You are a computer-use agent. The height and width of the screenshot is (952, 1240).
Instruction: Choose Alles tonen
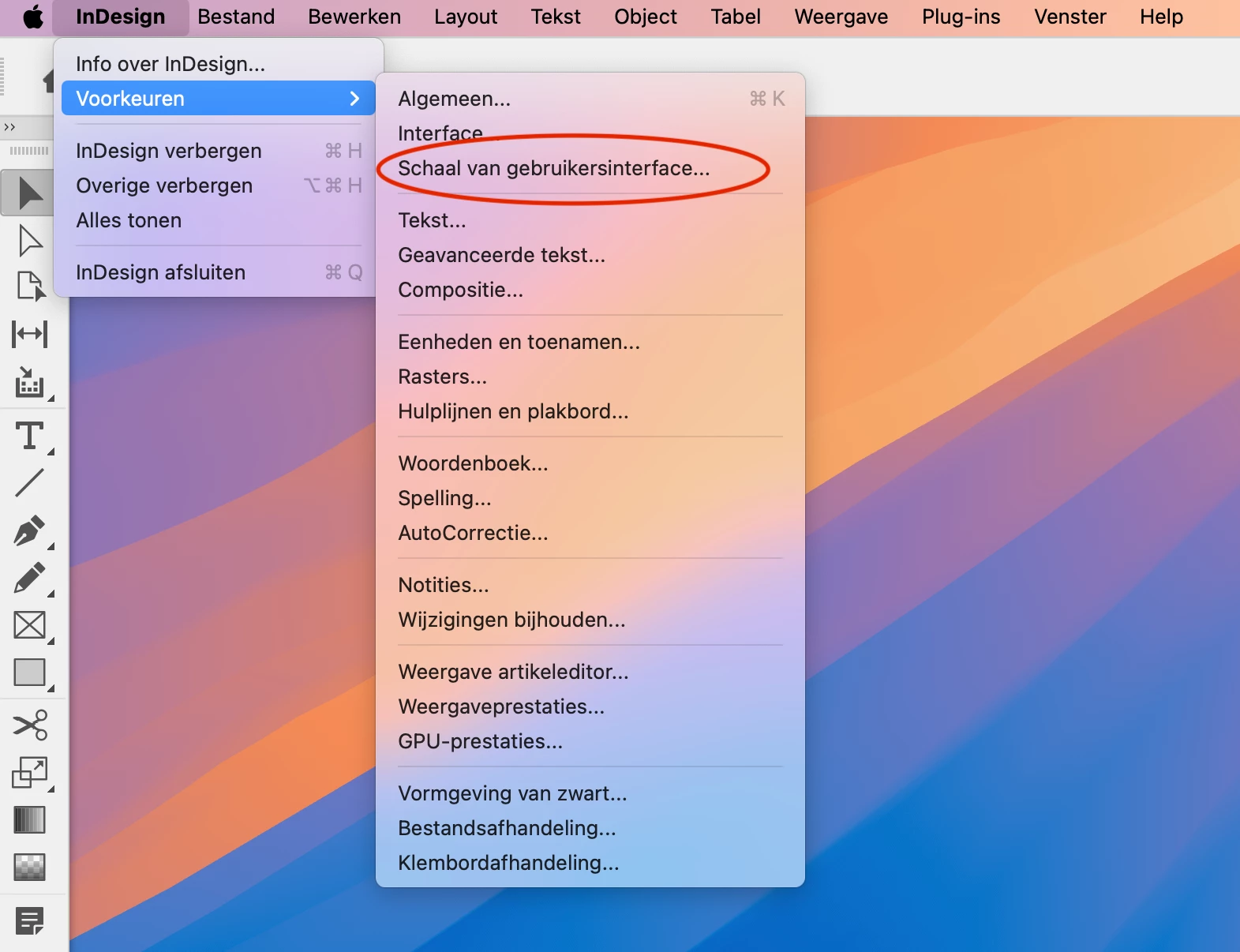(x=219, y=220)
